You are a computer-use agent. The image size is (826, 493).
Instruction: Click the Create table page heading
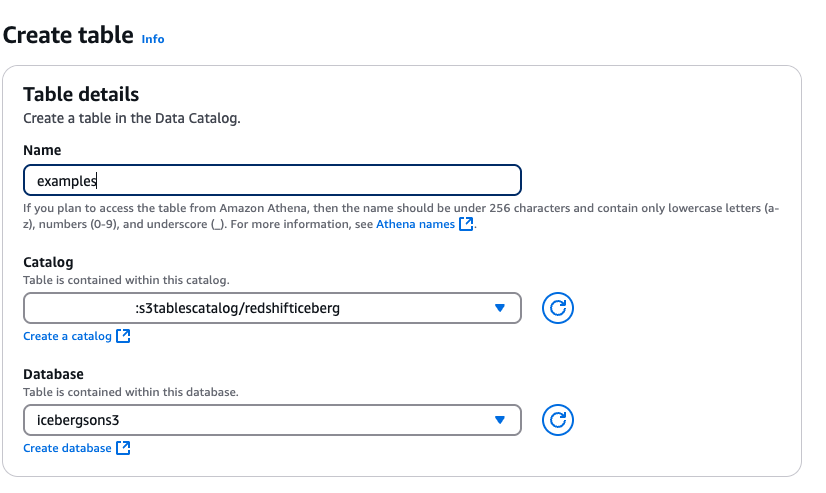click(x=68, y=36)
